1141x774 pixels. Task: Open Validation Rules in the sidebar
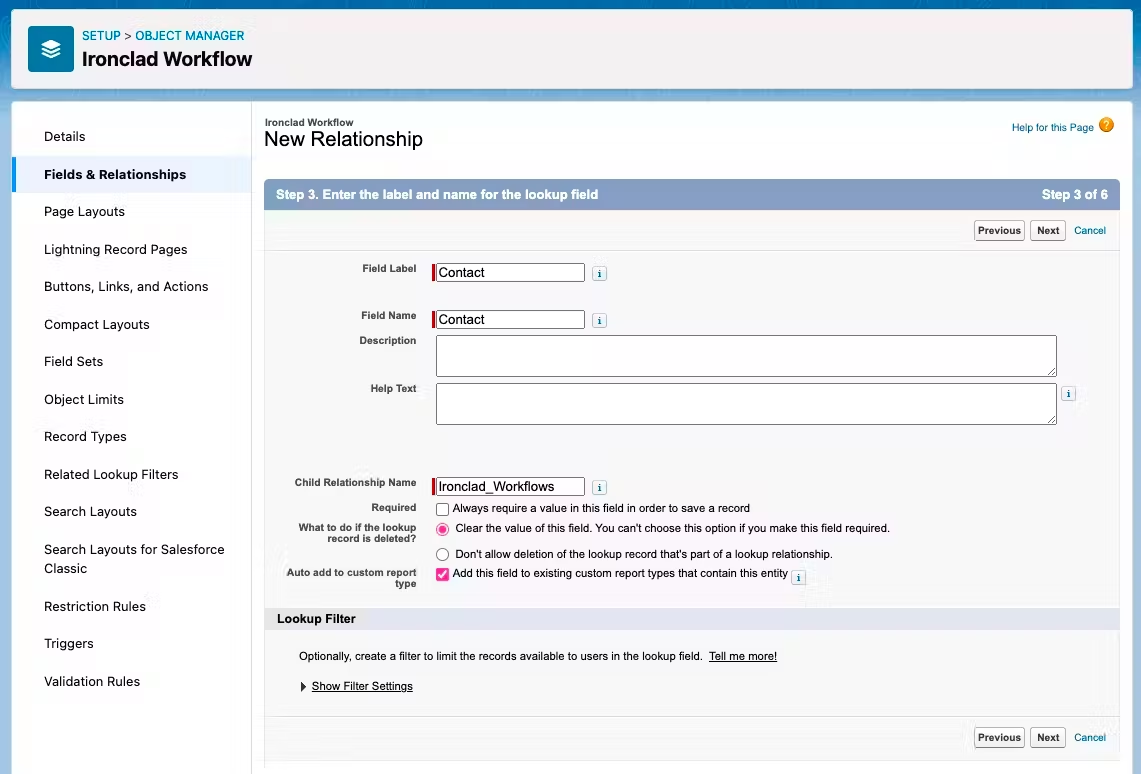[92, 682]
